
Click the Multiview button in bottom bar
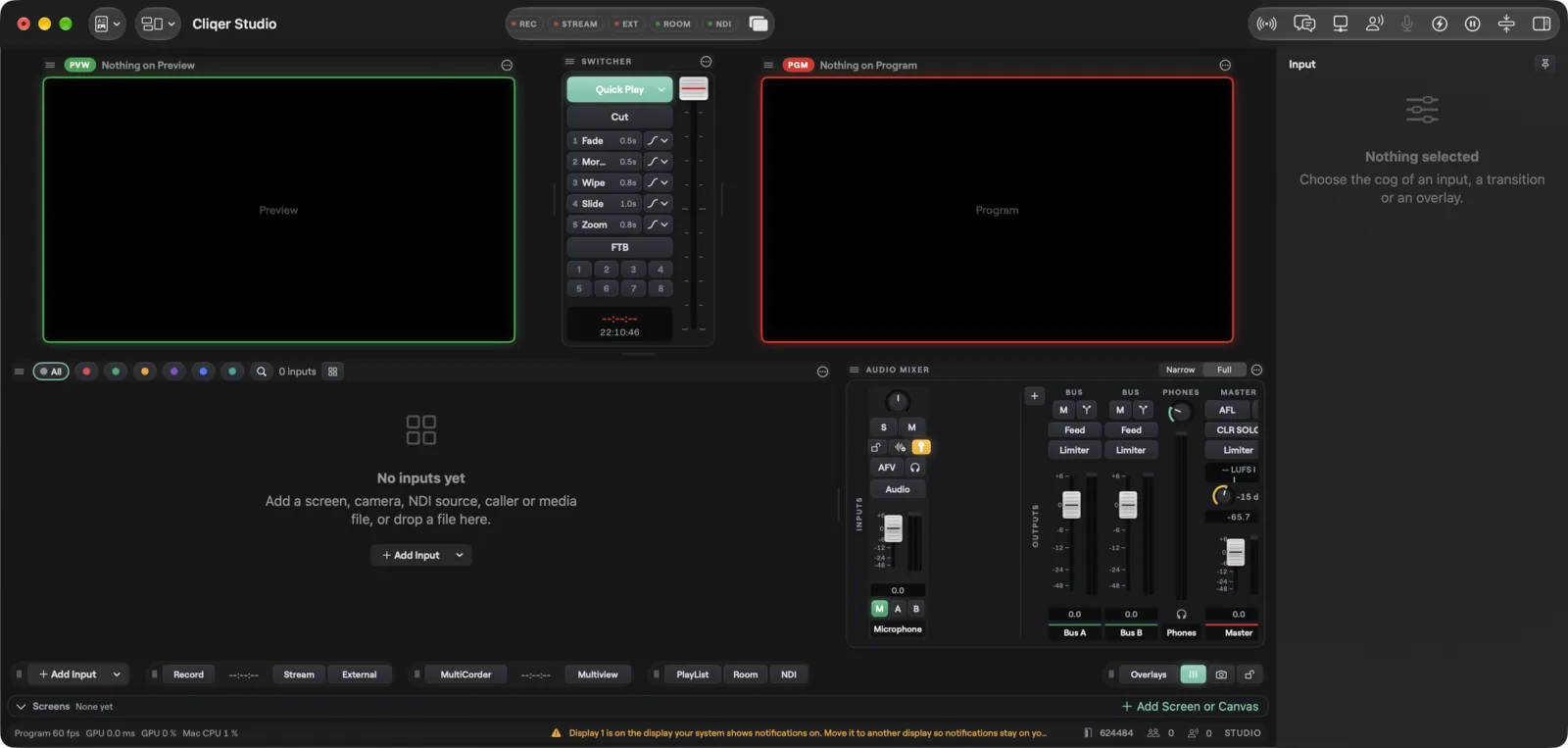coord(597,674)
